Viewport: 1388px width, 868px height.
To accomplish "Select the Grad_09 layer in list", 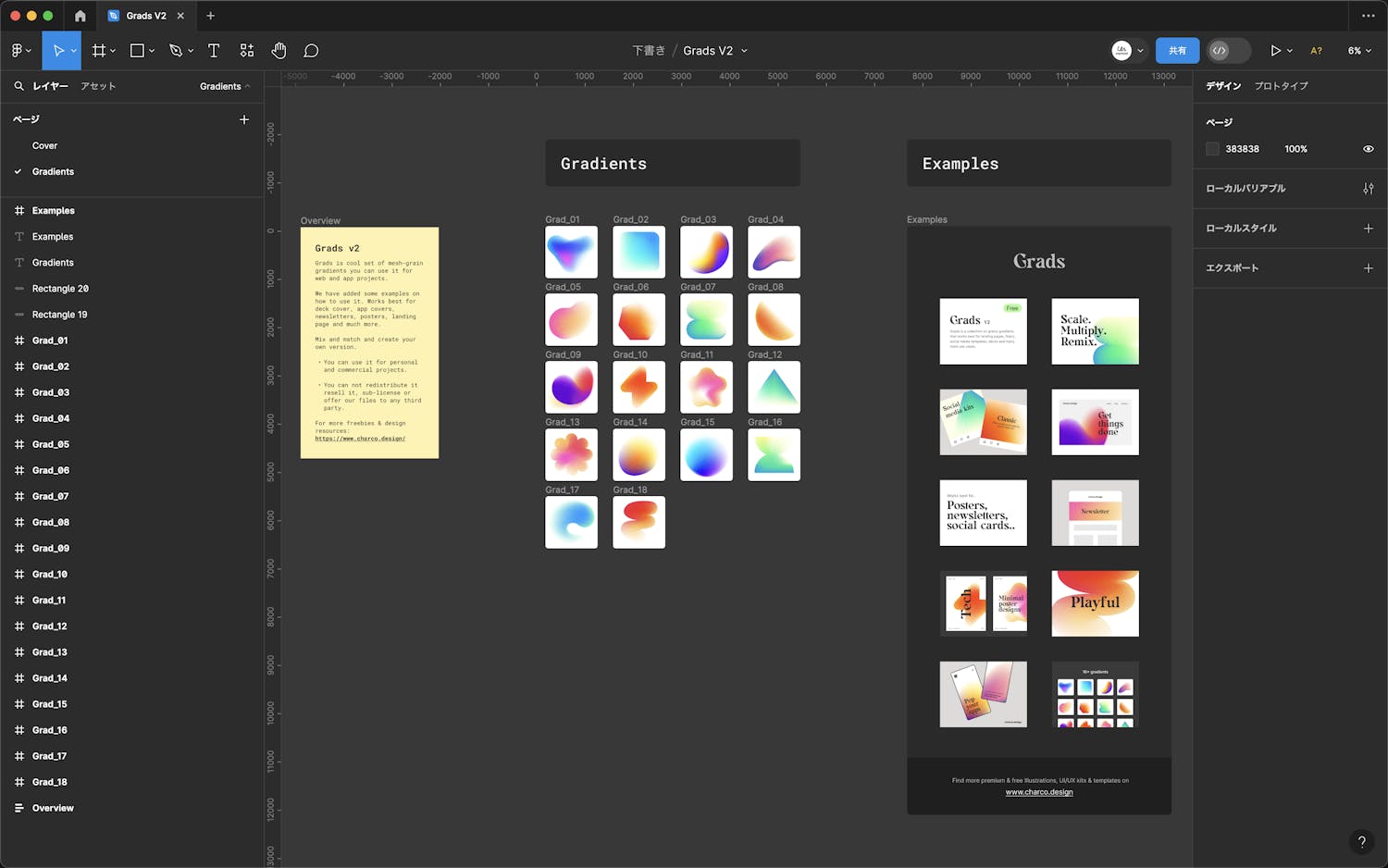I will (x=51, y=549).
